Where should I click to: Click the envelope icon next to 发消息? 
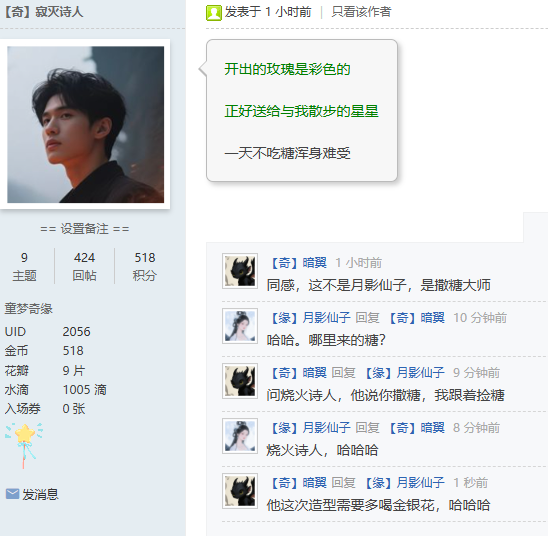point(12,494)
